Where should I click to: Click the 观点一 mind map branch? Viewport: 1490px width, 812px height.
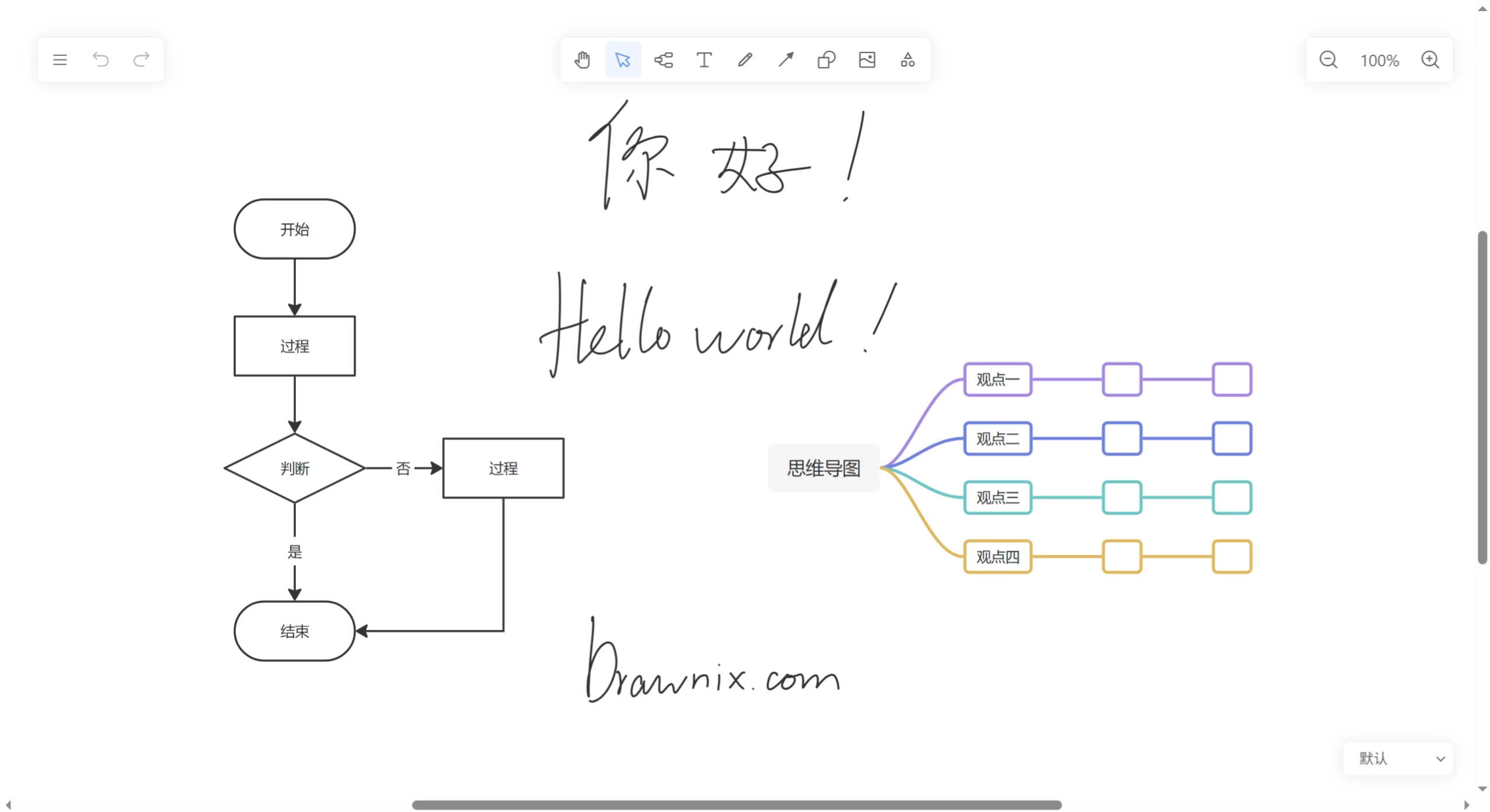pyautogui.click(x=997, y=380)
